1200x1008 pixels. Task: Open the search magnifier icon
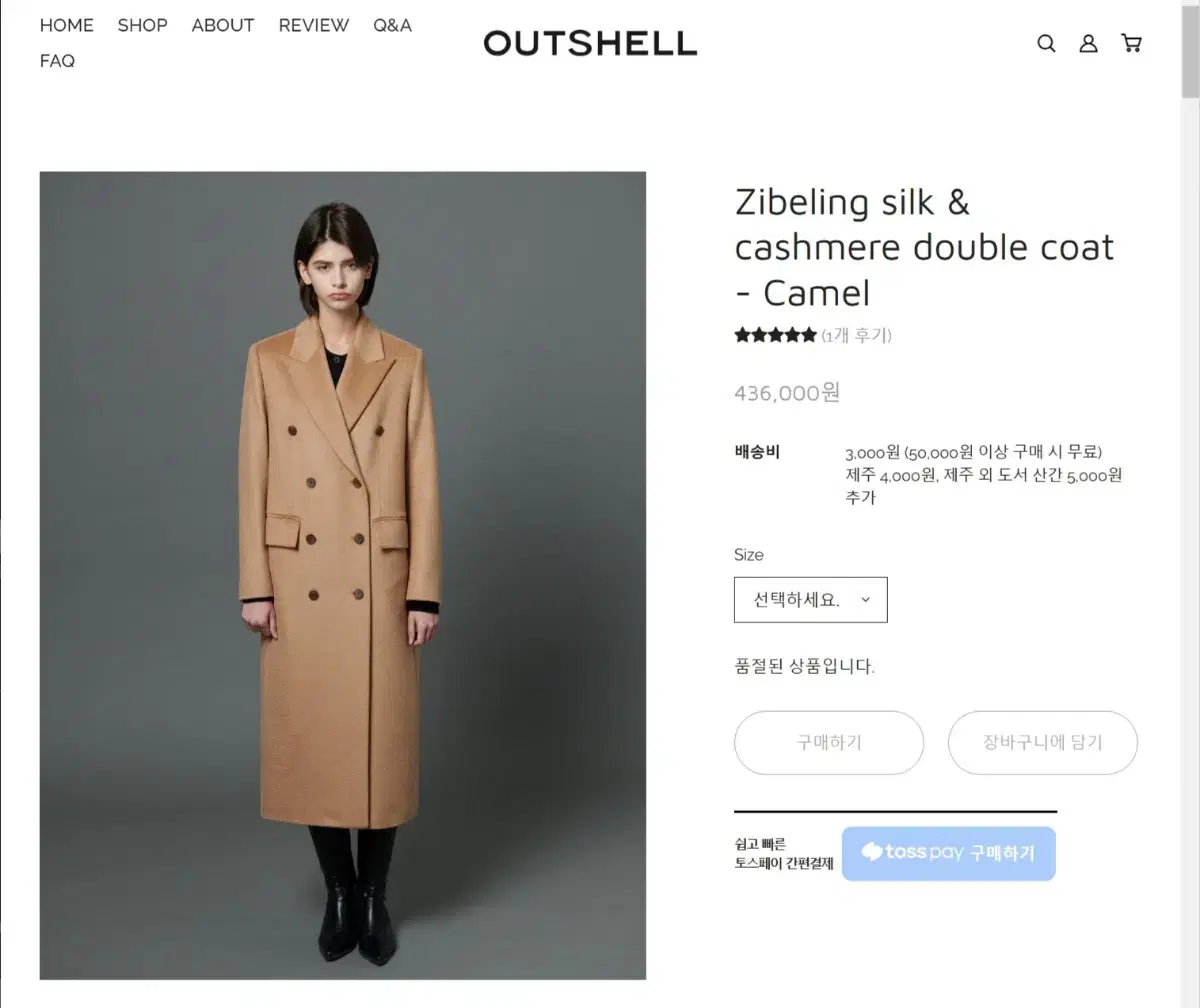click(x=1046, y=43)
